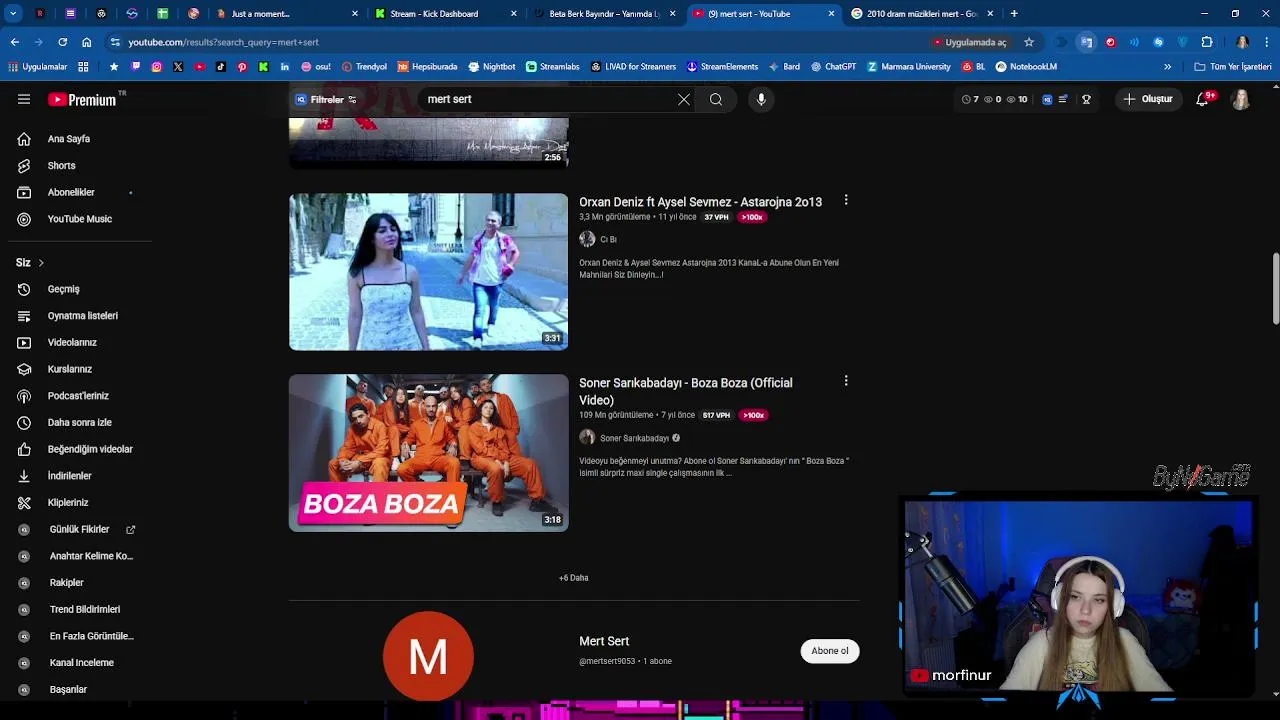The image size is (1280, 720).
Task: Switch to the 2010 dram müzikleri Google tab
Action: 921,14
